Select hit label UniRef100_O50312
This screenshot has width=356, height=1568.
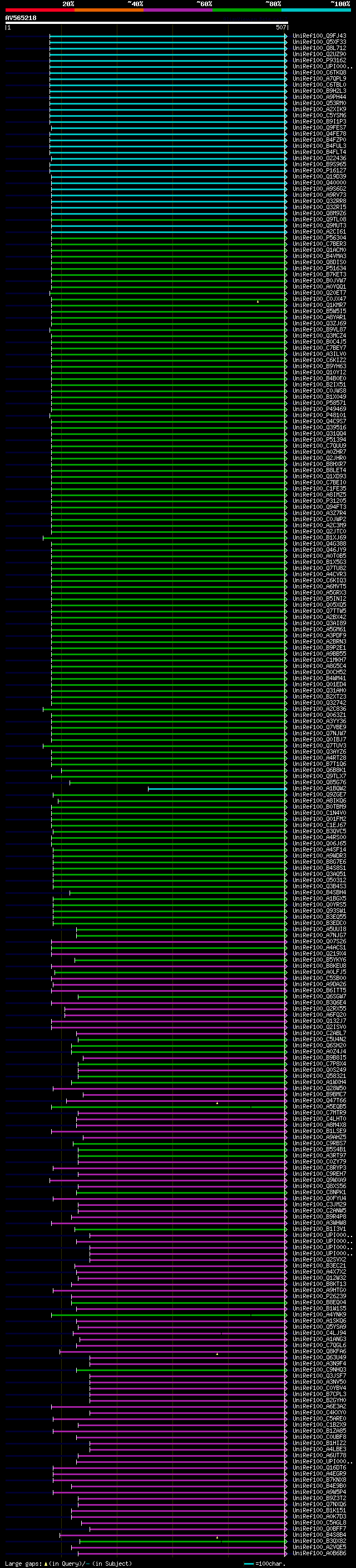[x=319, y=880]
